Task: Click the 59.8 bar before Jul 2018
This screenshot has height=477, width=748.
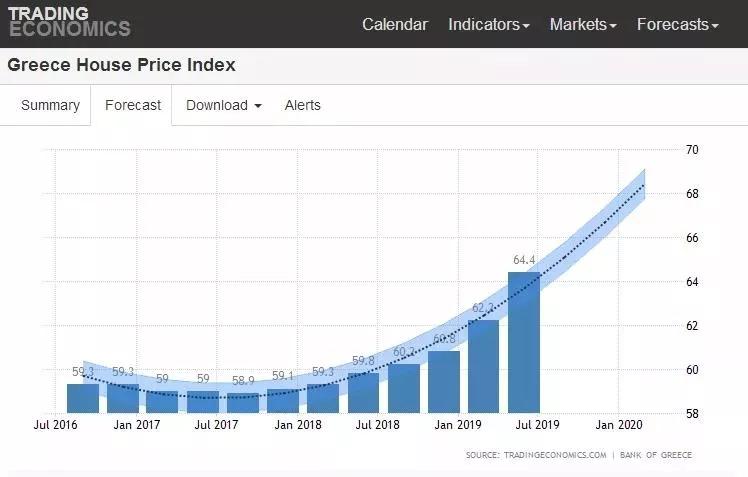Action: [364, 393]
